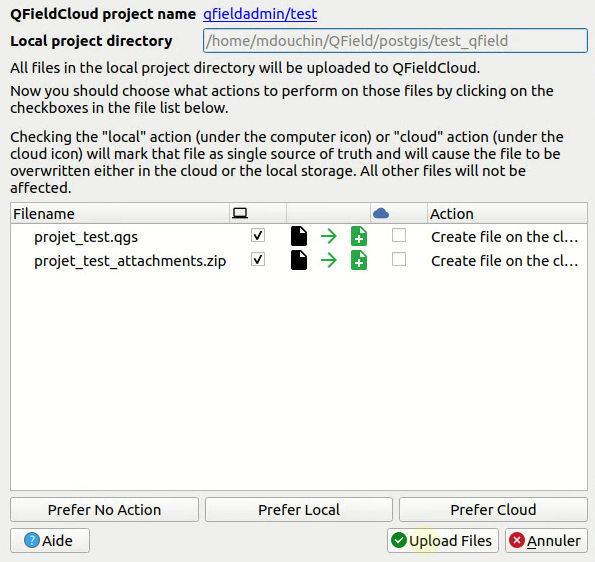The width and height of the screenshot is (595, 562).
Task: Click the blue cloud icon in the column header
Action: 381,214
